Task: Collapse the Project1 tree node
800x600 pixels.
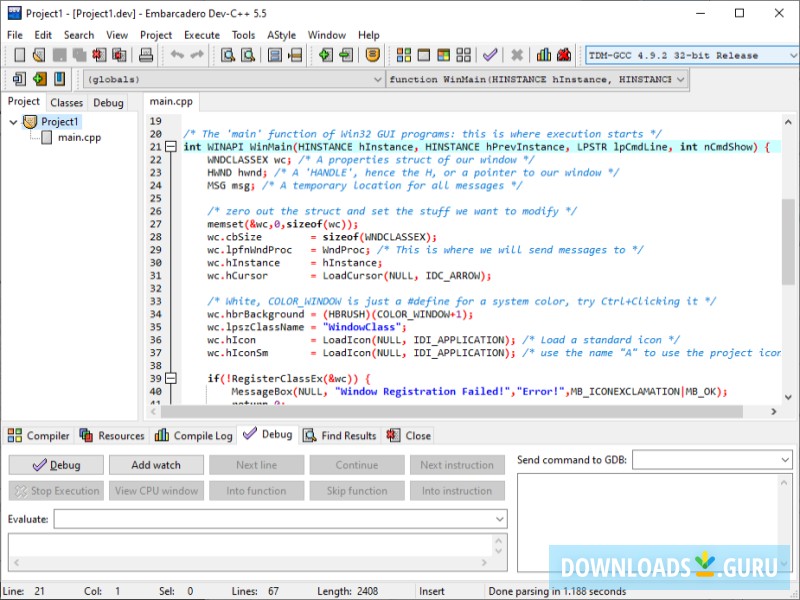Action: [x=14, y=122]
